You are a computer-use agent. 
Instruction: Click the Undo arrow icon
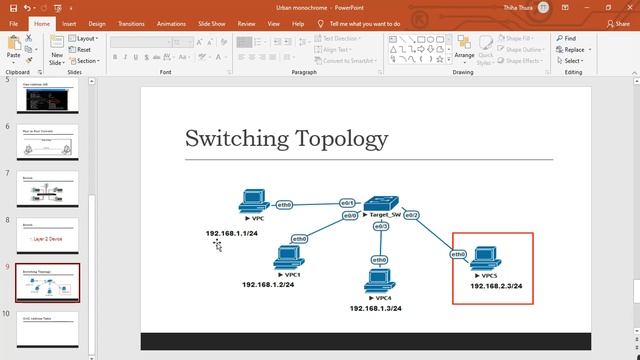pos(27,8)
